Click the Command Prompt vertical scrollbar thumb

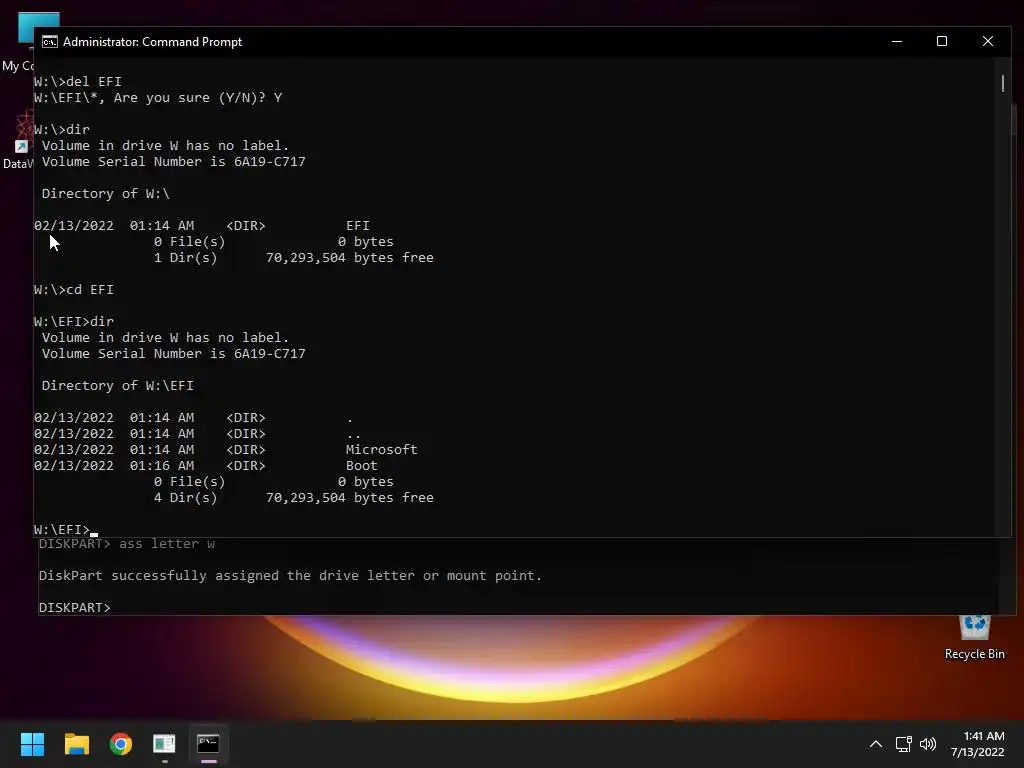point(1002,83)
